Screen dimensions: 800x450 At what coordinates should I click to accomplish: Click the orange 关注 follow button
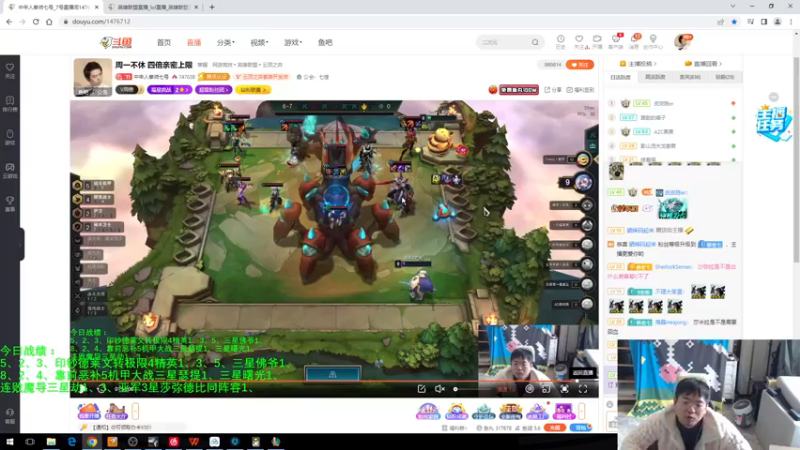tap(580, 65)
